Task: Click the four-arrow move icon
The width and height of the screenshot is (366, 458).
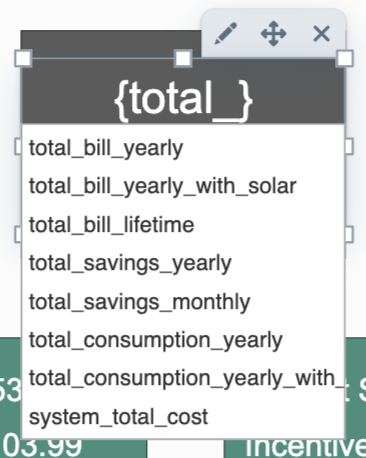Action: 273,34
